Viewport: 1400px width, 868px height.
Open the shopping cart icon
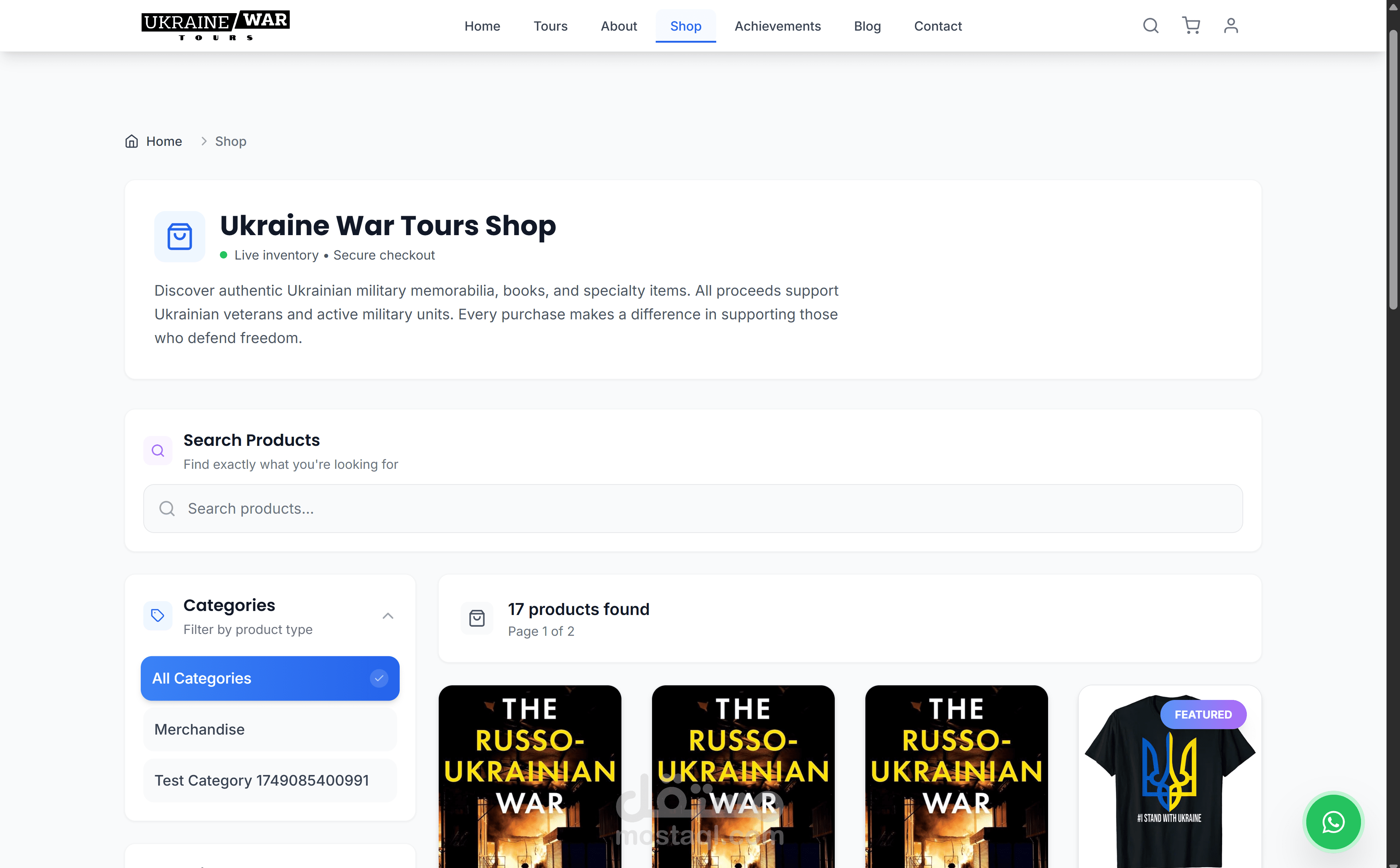coord(1191,26)
